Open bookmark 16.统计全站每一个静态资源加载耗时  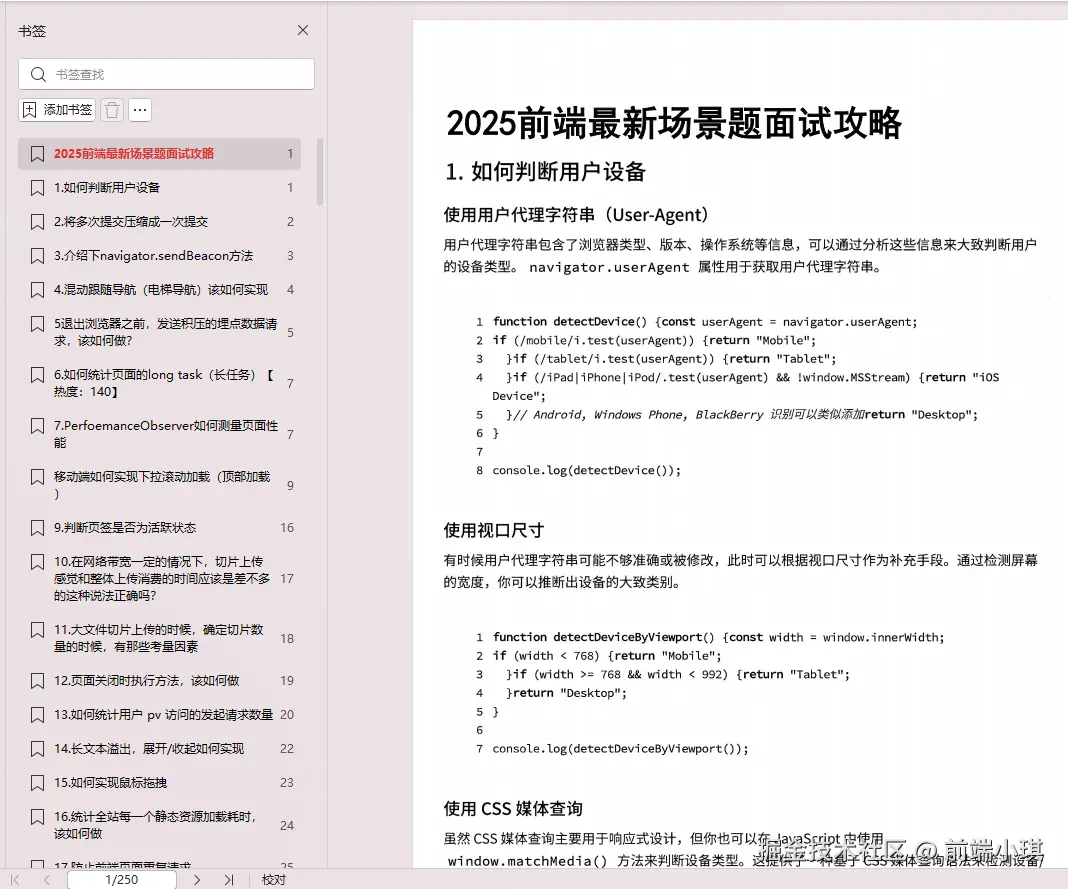tap(159, 825)
